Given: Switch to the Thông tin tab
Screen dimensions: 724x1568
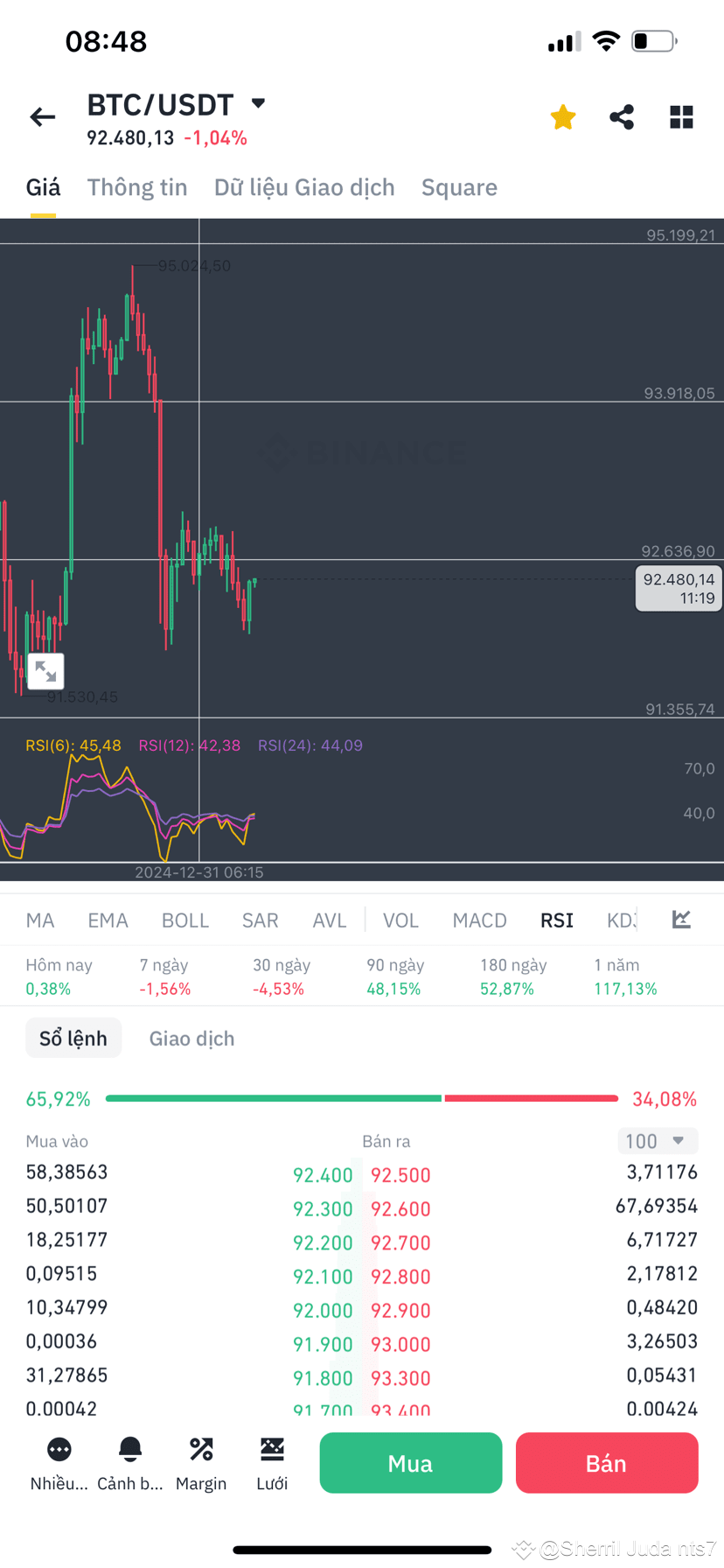Looking at the screenshot, I should [137, 186].
